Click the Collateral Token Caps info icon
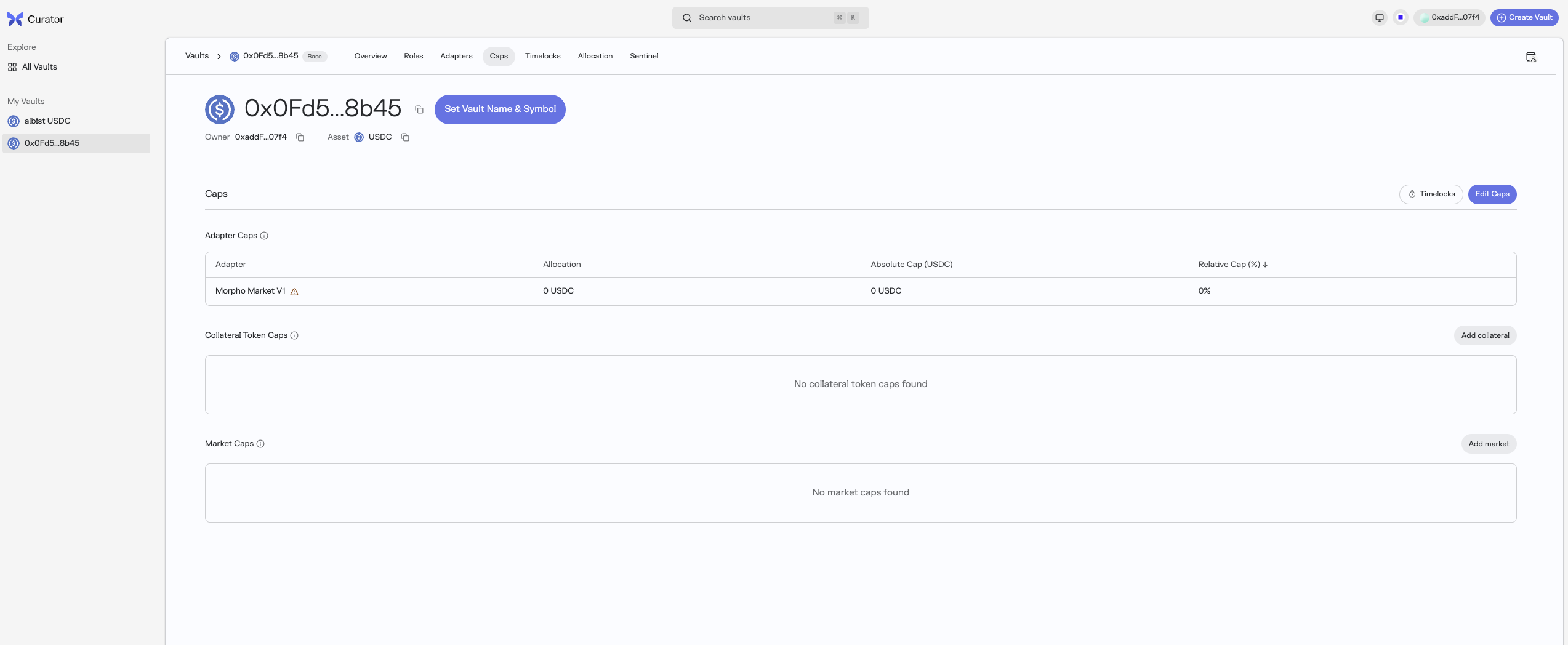 tap(294, 335)
